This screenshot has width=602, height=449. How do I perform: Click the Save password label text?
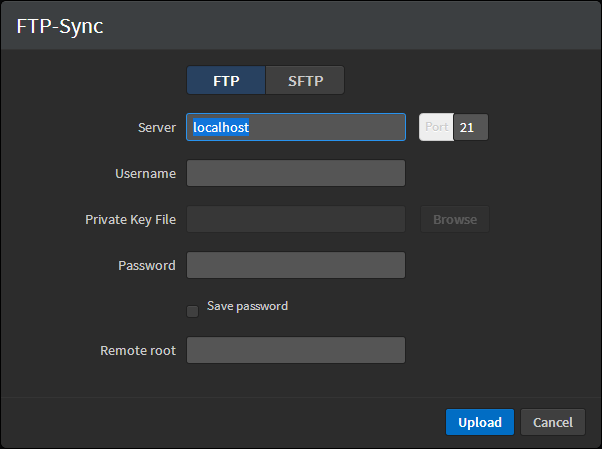pyautogui.click(x=247, y=306)
